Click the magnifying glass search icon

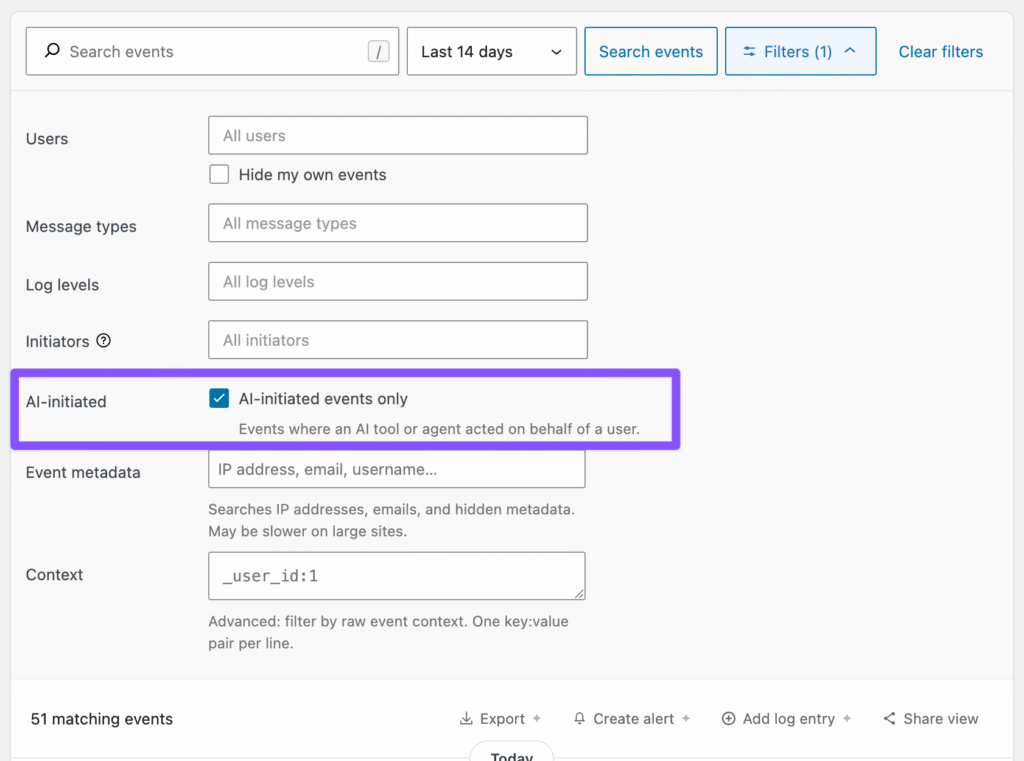pos(52,50)
